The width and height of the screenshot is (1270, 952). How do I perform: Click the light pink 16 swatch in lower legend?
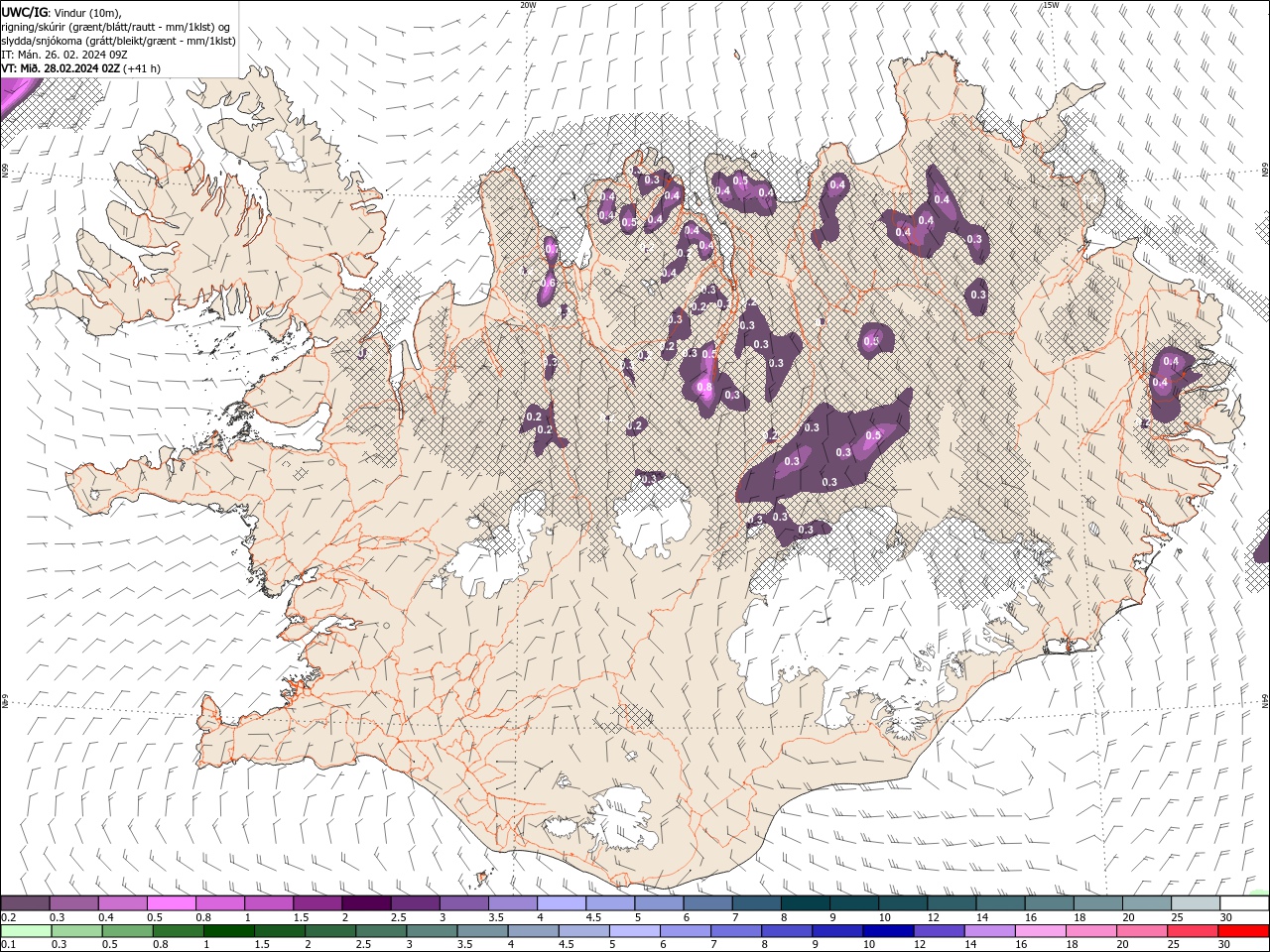click(x=1042, y=931)
